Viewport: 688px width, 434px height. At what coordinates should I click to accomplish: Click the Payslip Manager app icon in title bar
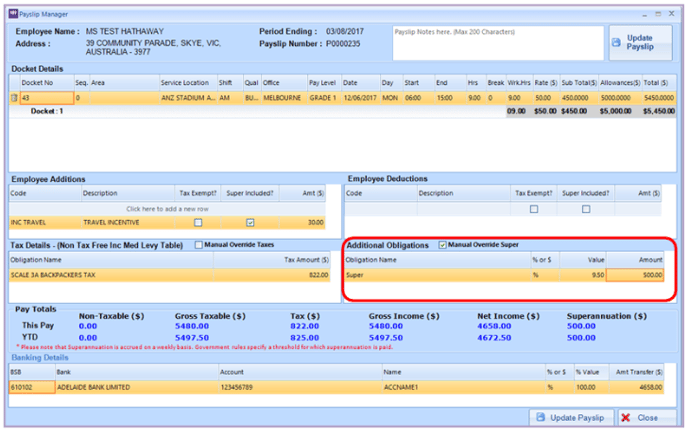(13, 14)
